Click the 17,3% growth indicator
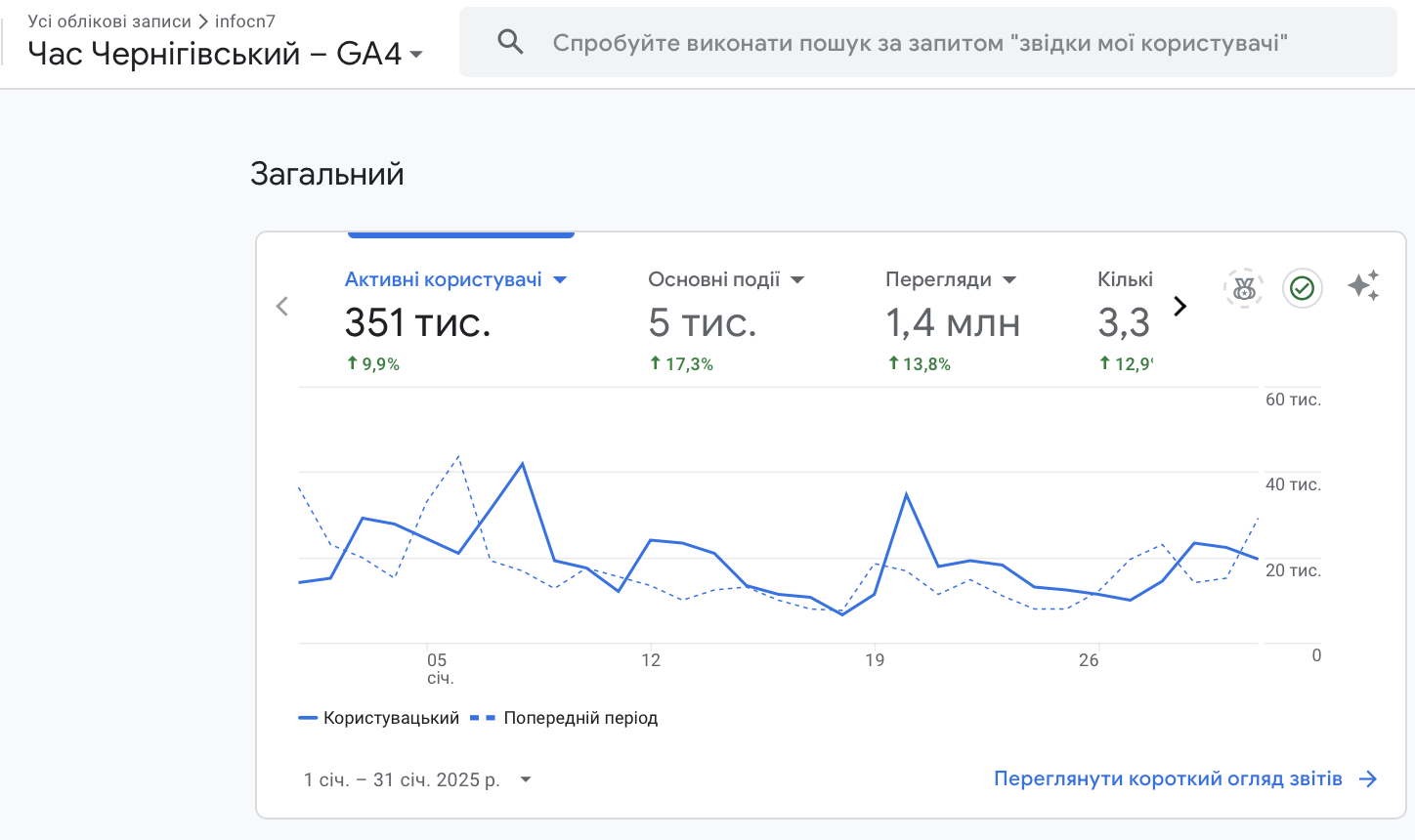 pyautogui.click(x=682, y=363)
